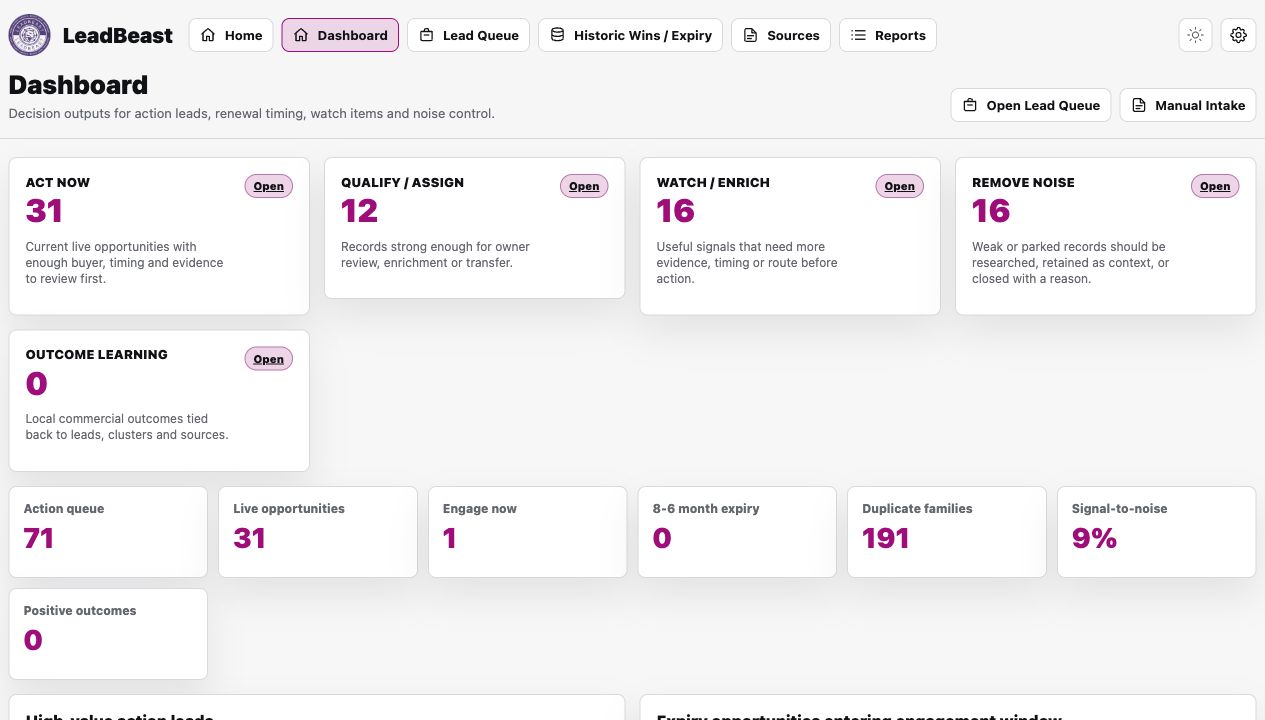Click OUTCOME LEARNING count 0
The image size is (1265, 720).
[36, 384]
